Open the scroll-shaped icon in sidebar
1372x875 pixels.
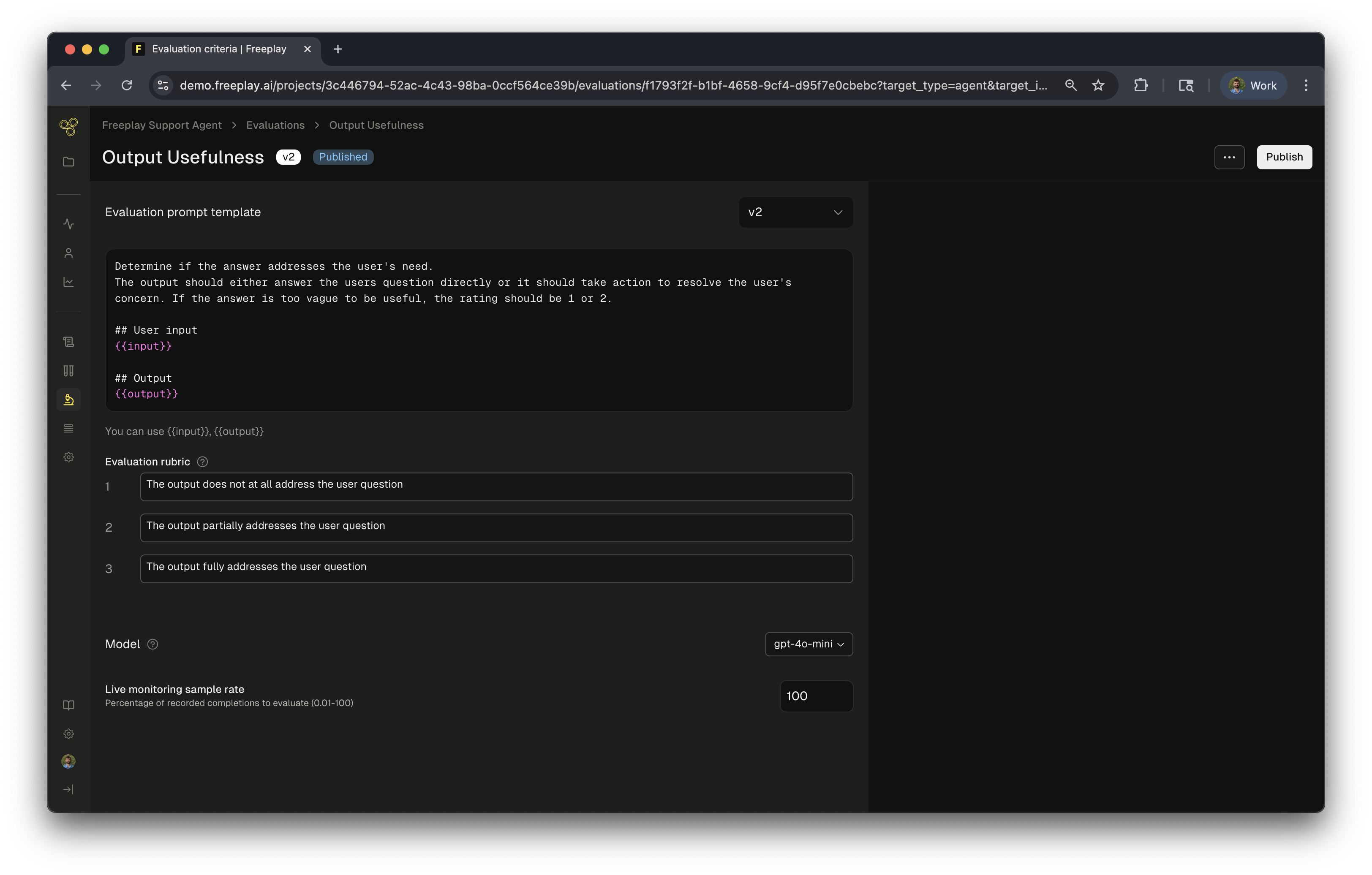tap(68, 342)
